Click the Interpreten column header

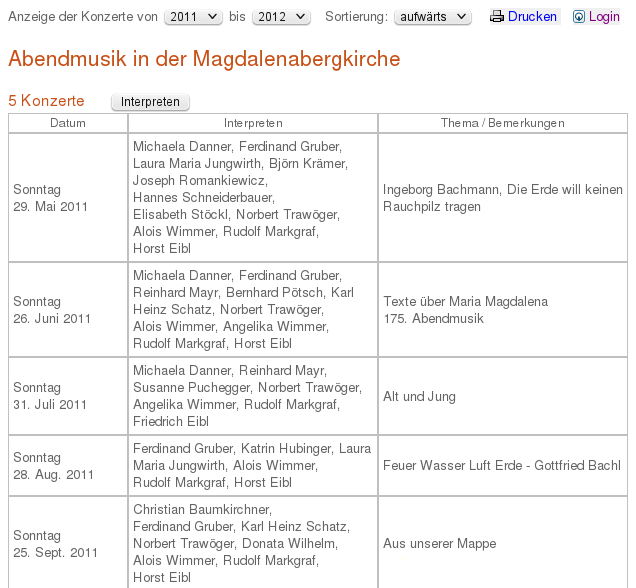[x=253, y=123]
